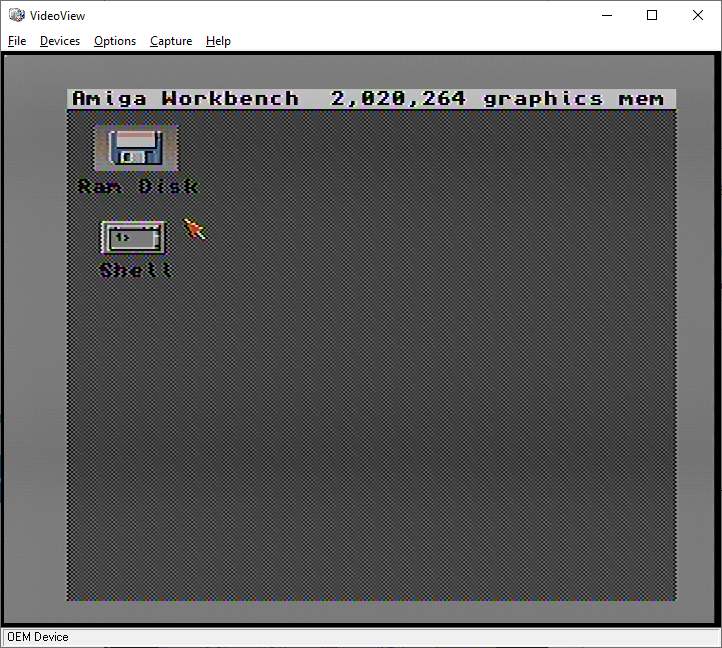Viewport: 722px width, 648px height.
Task: Click the "Shell" label text
Action: coord(136,270)
